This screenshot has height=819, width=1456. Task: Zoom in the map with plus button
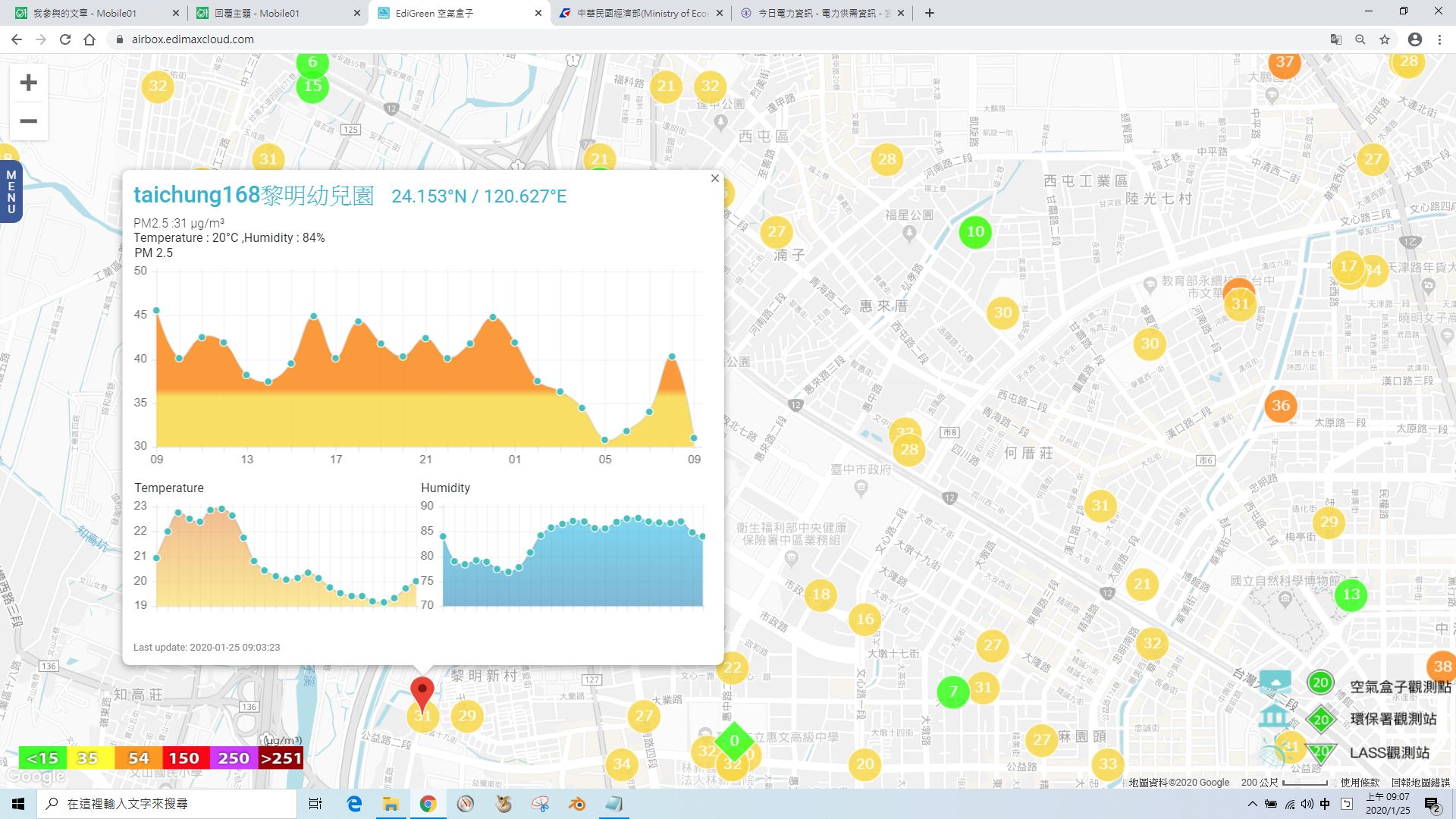pos(28,83)
